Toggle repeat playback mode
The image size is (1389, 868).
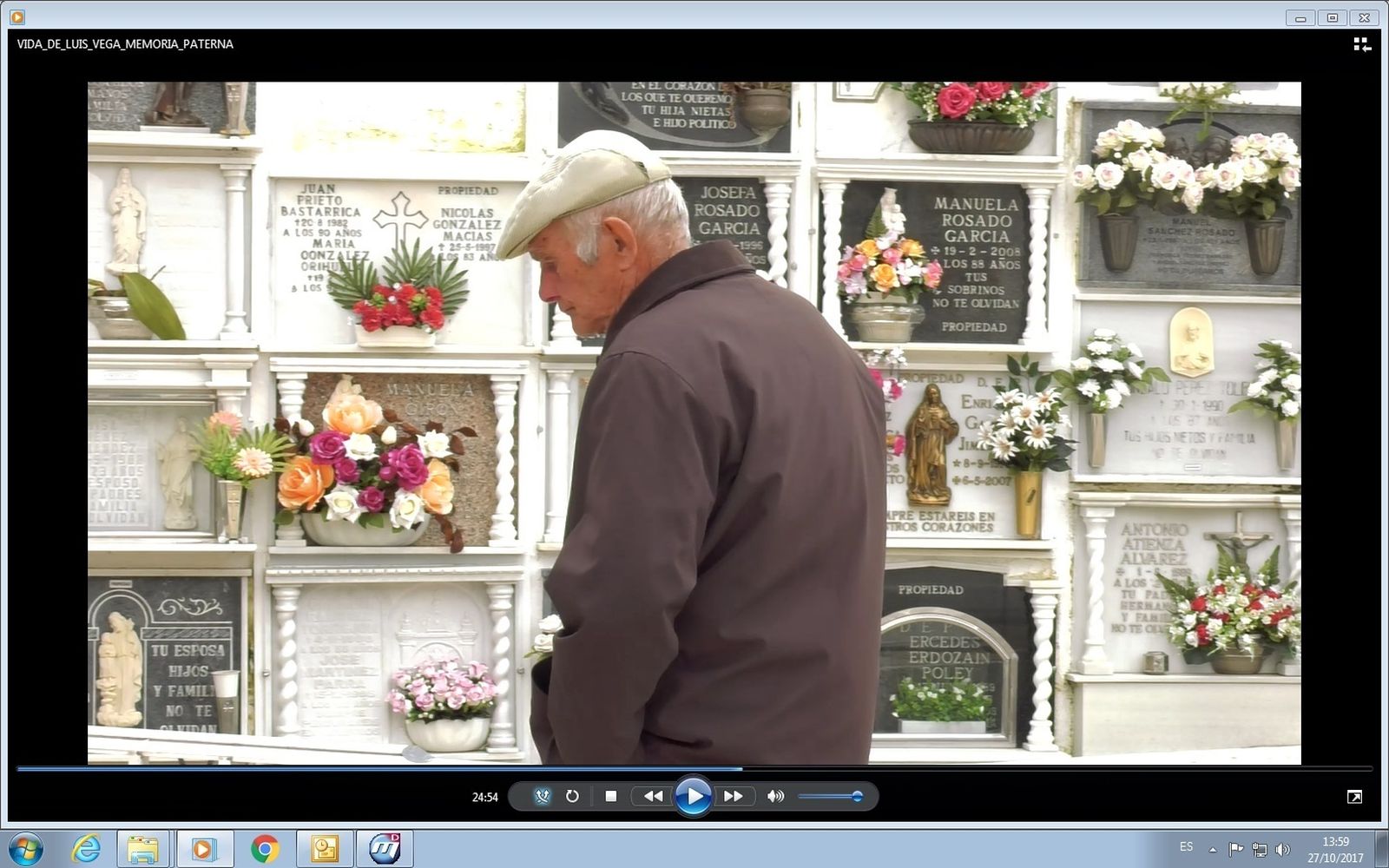point(572,795)
